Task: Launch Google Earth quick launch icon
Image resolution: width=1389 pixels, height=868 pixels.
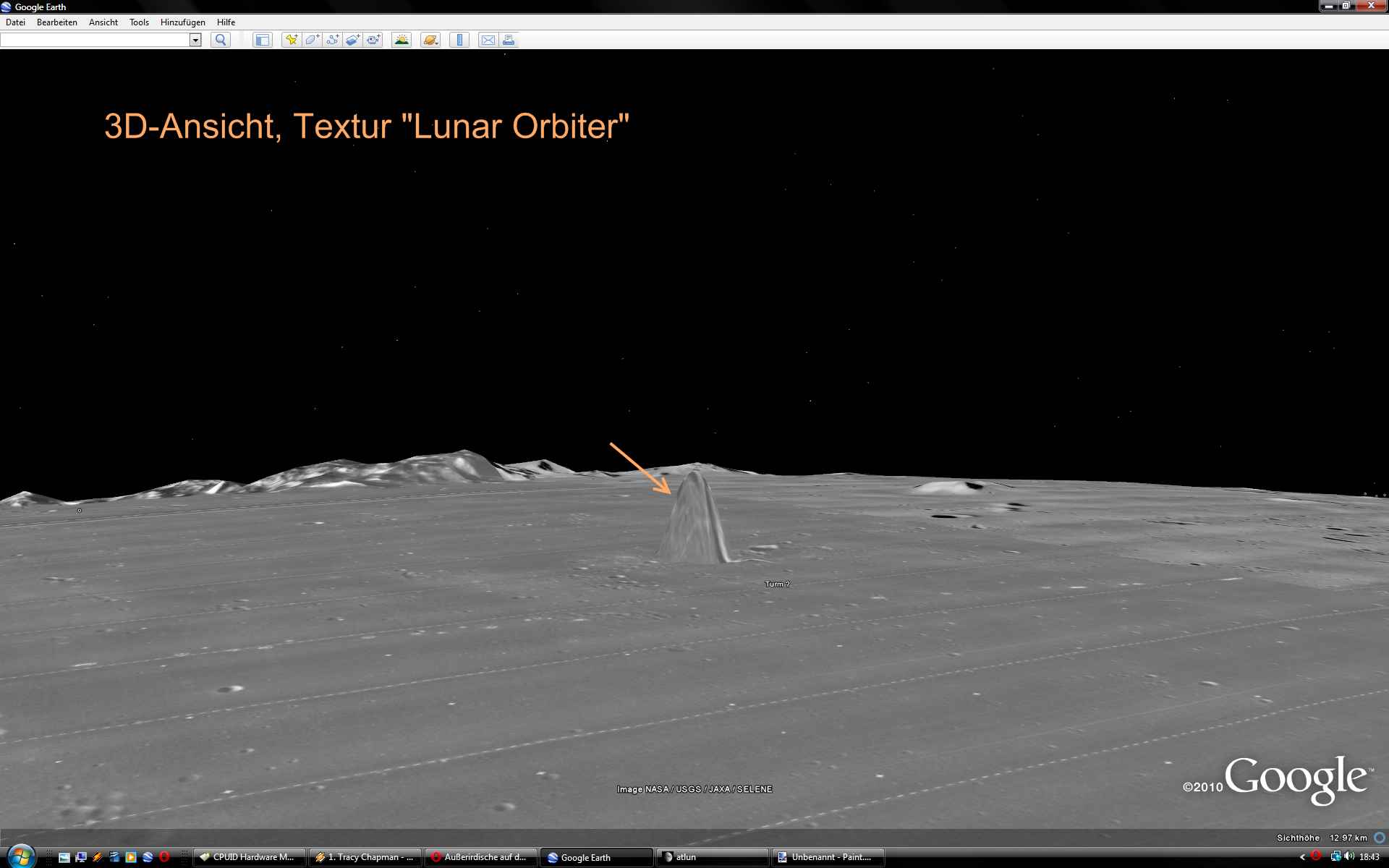Action: [x=148, y=857]
